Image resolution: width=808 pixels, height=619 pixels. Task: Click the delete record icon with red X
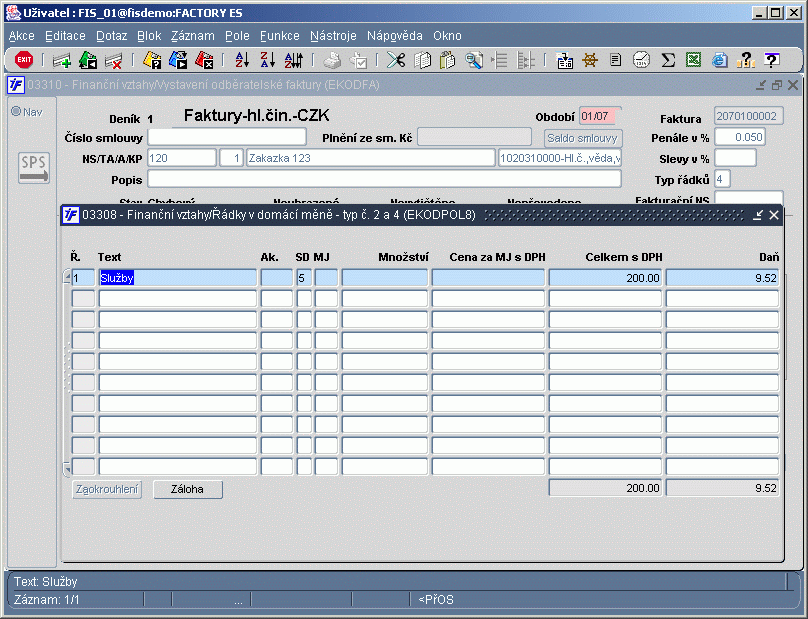pyautogui.click(x=113, y=61)
